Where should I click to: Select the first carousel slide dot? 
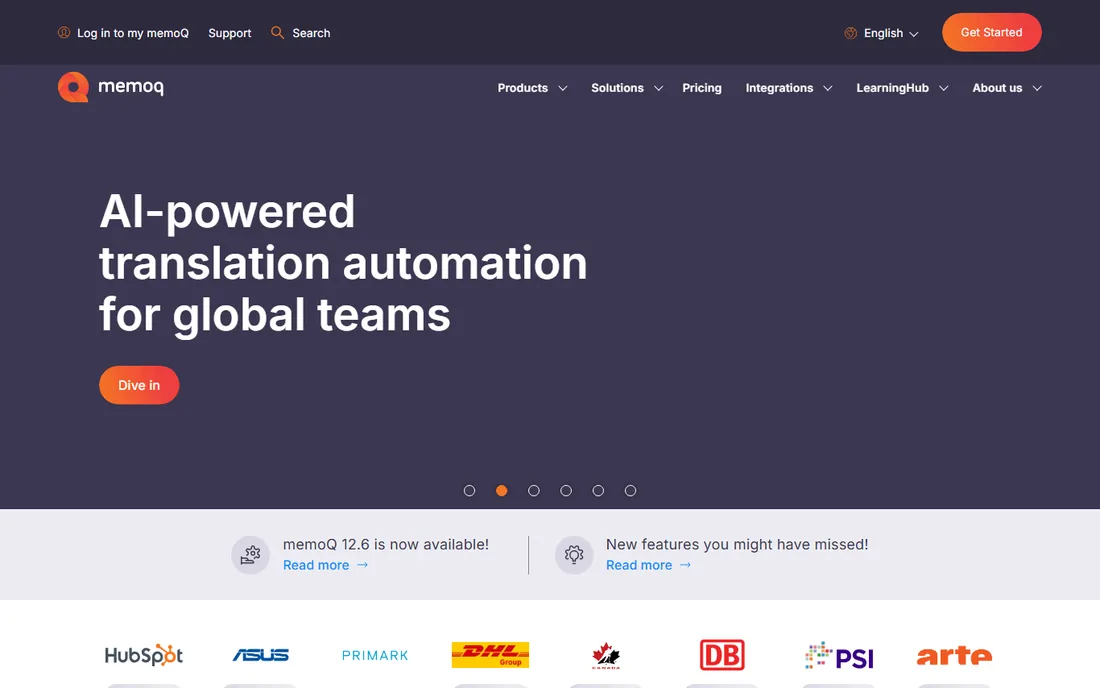click(x=469, y=491)
